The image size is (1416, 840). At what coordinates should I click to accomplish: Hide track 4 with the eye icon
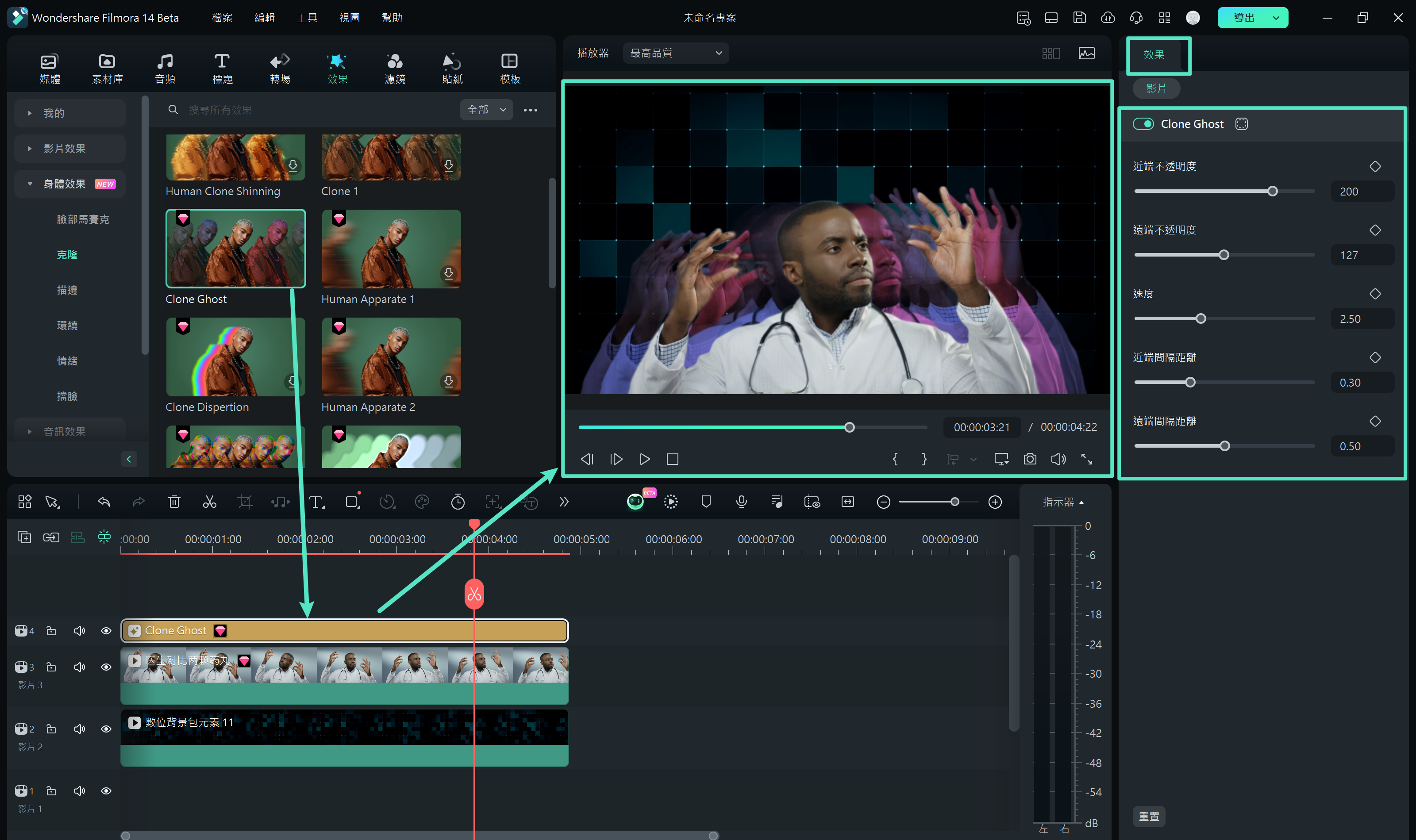pyautogui.click(x=106, y=631)
